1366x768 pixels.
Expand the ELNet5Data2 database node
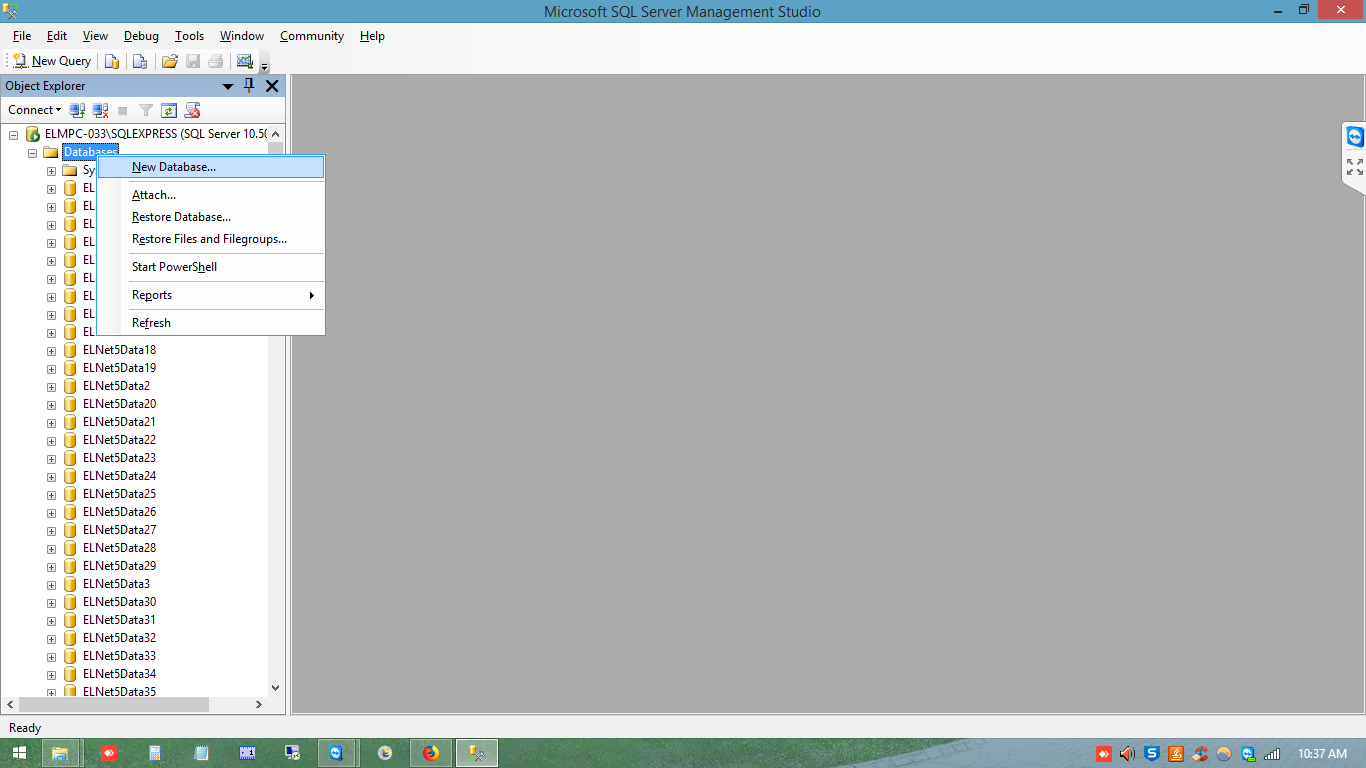pos(51,386)
